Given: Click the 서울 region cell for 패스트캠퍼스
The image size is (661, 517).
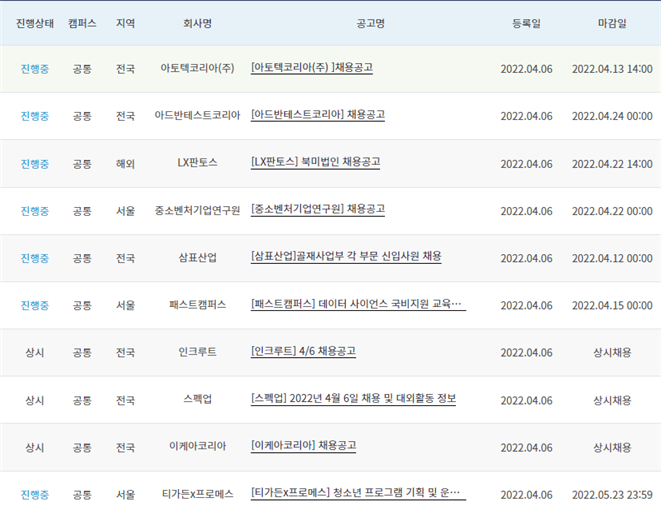Looking at the screenshot, I should click(126, 305).
